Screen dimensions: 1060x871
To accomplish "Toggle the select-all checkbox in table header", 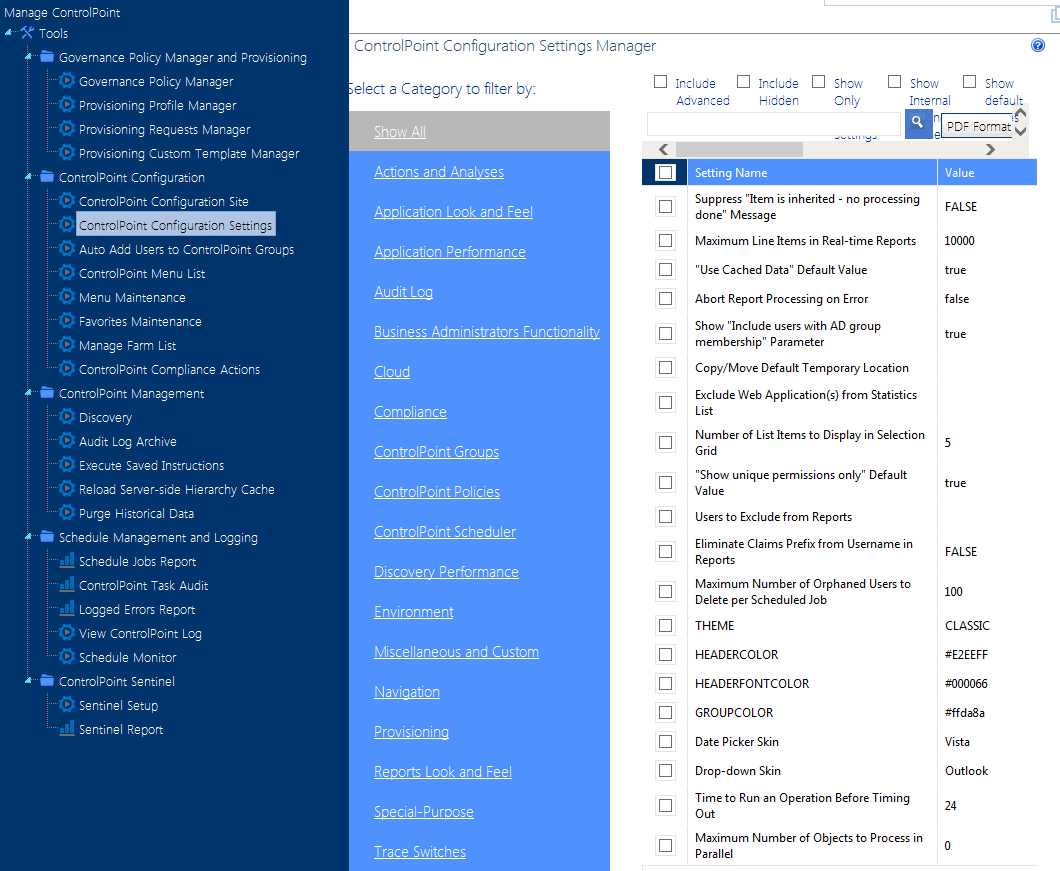I will point(663,172).
